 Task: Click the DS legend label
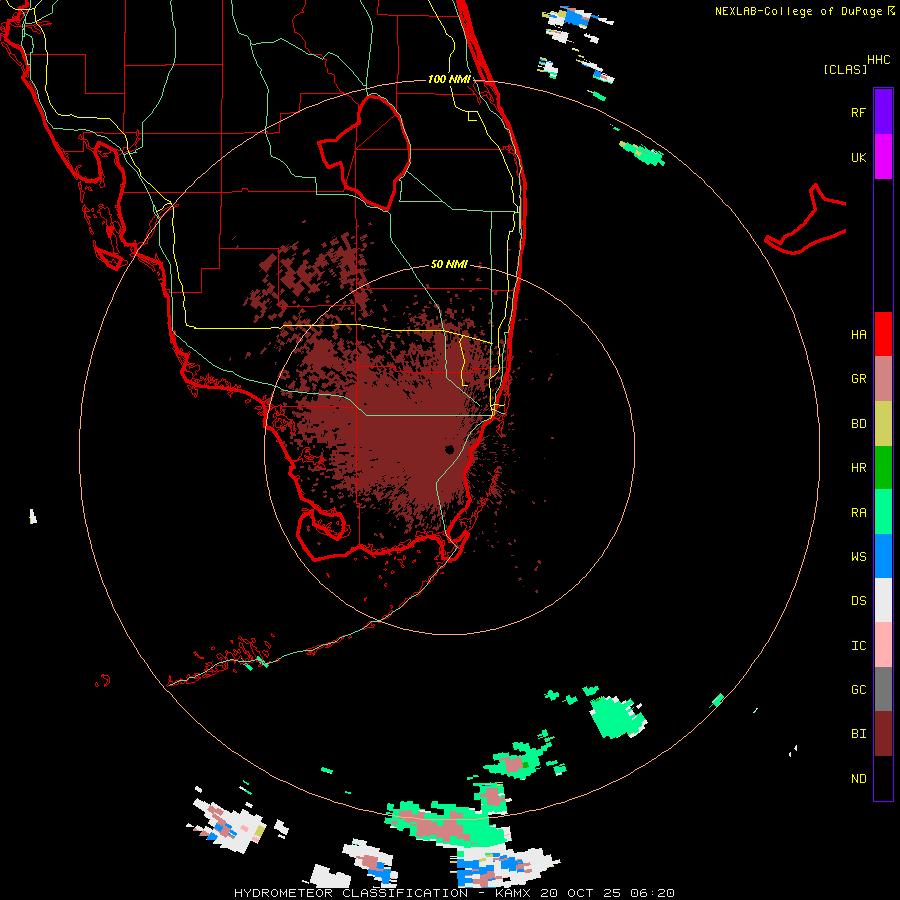(x=858, y=601)
